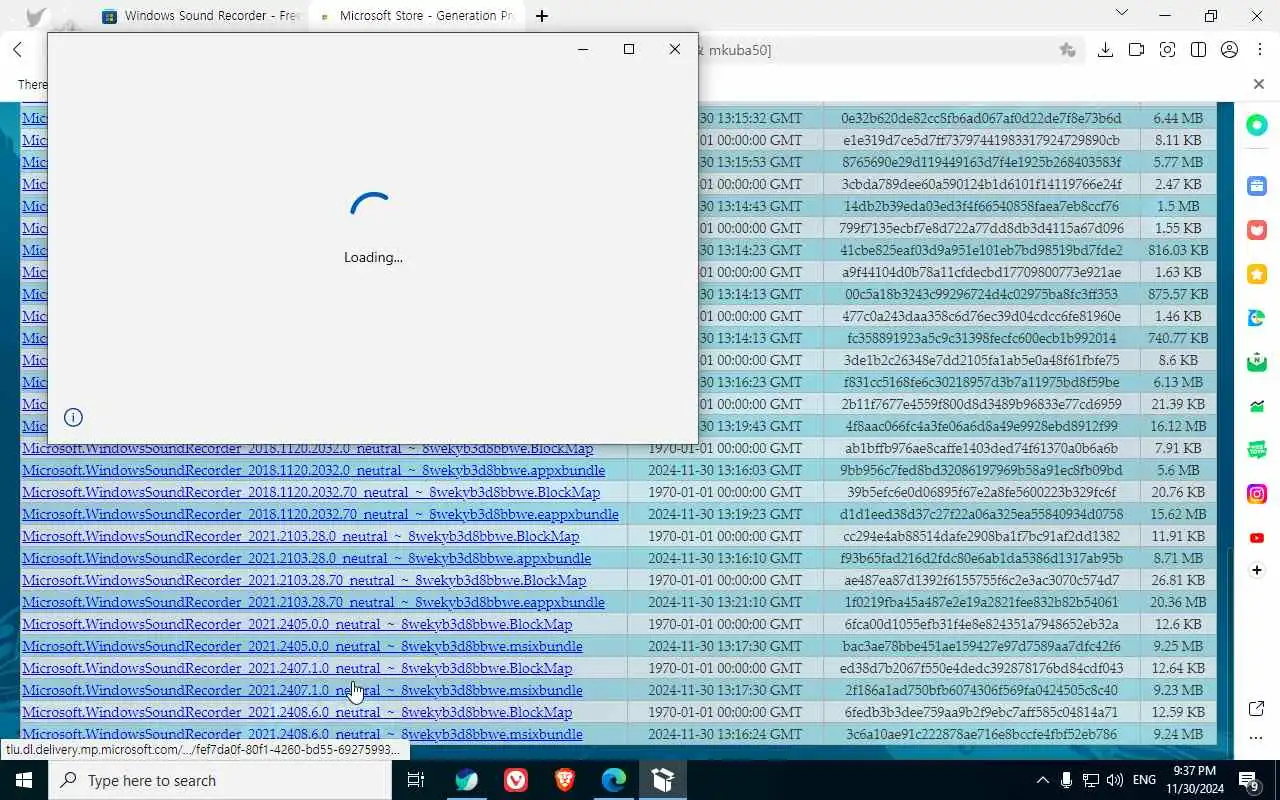The width and height of the screenshot is (1280, 800).
Task: Download the 2021.2103.28.70 eappxbundle link
Action: click(x=313, y=602)
